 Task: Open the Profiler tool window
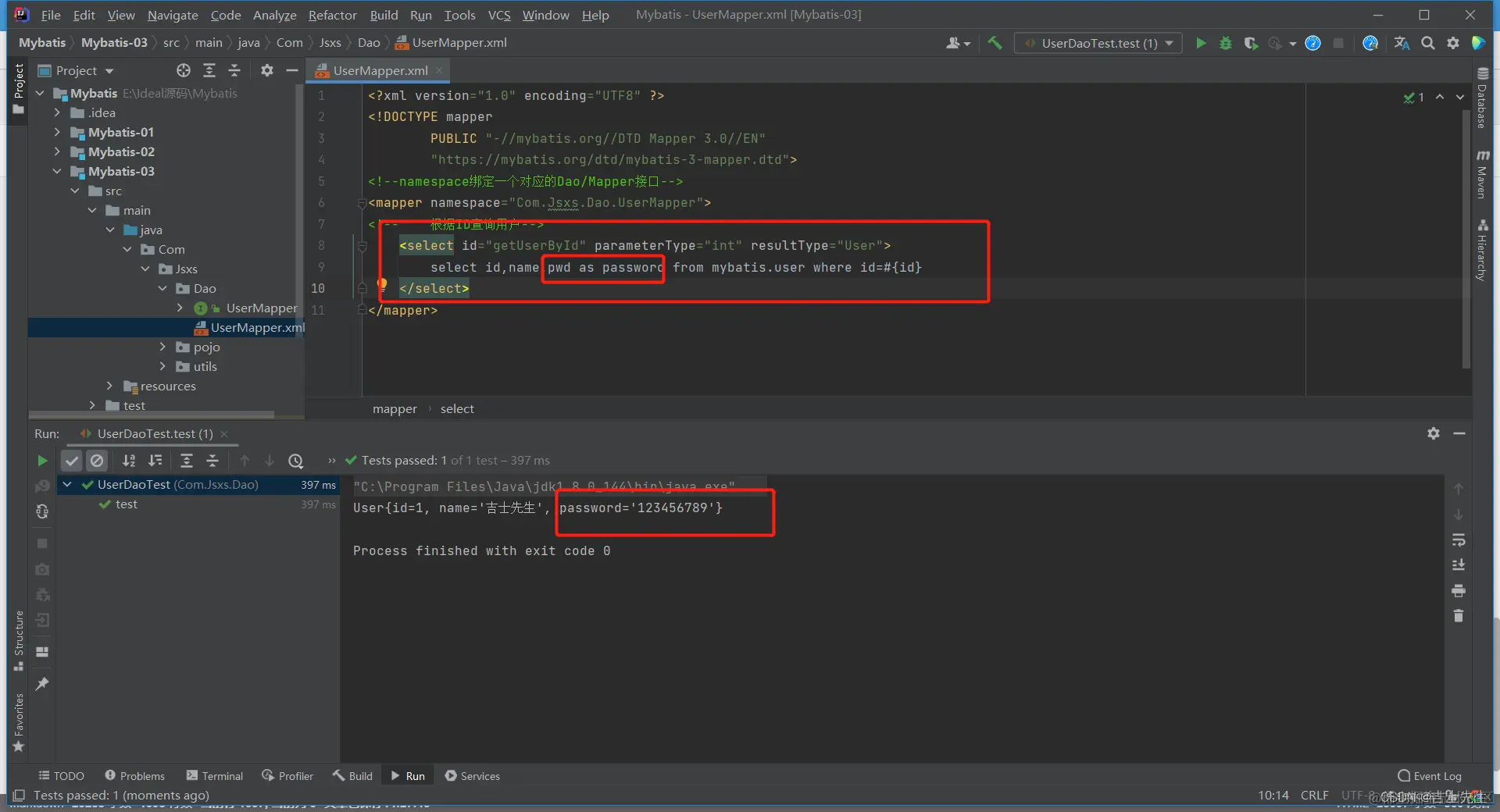click(287, 775)
